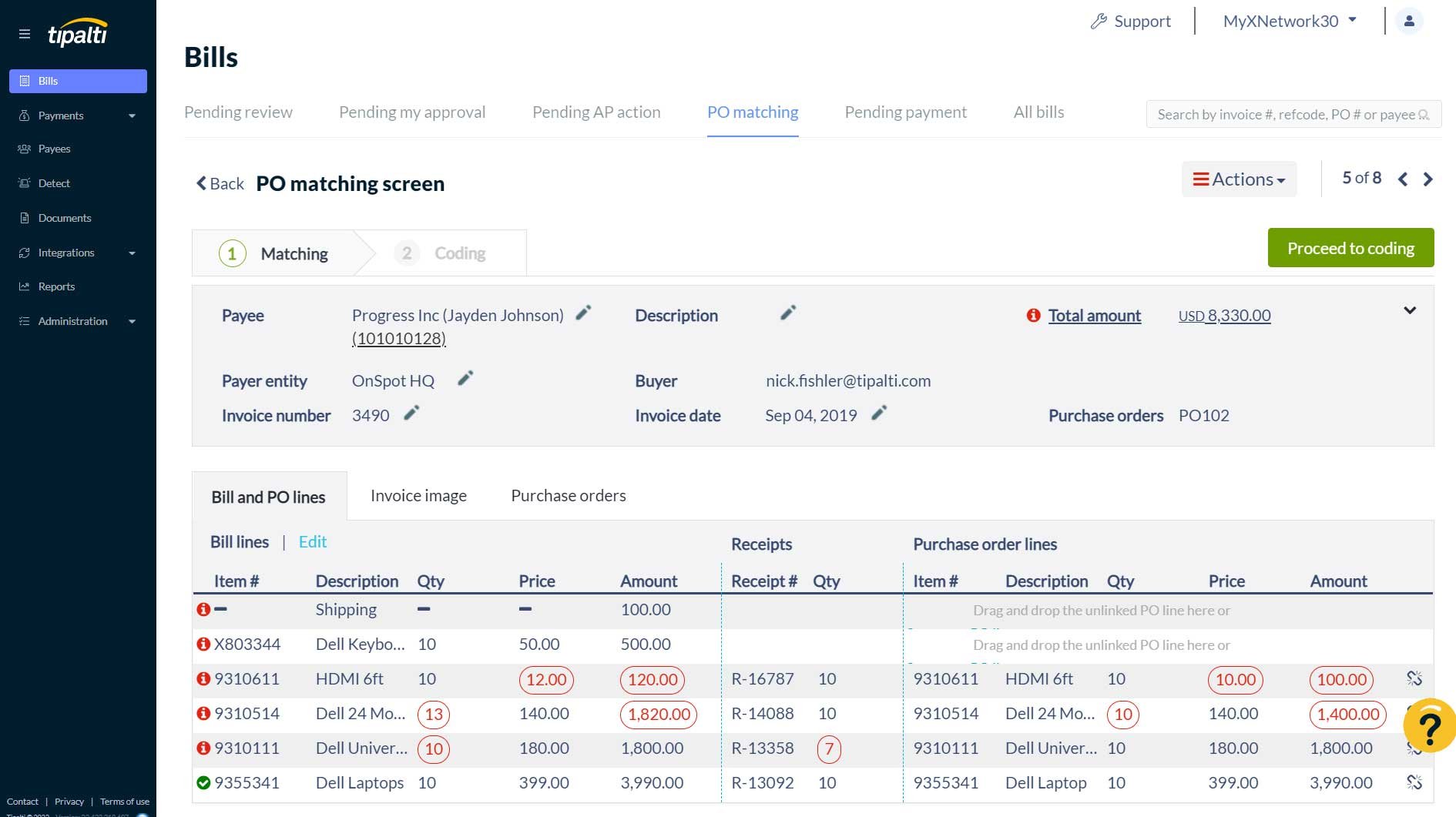1456x817 pixels.
Task: Edit Payer entity OnSpot HQ pencil icon
Action: click(x=465, y=379)
